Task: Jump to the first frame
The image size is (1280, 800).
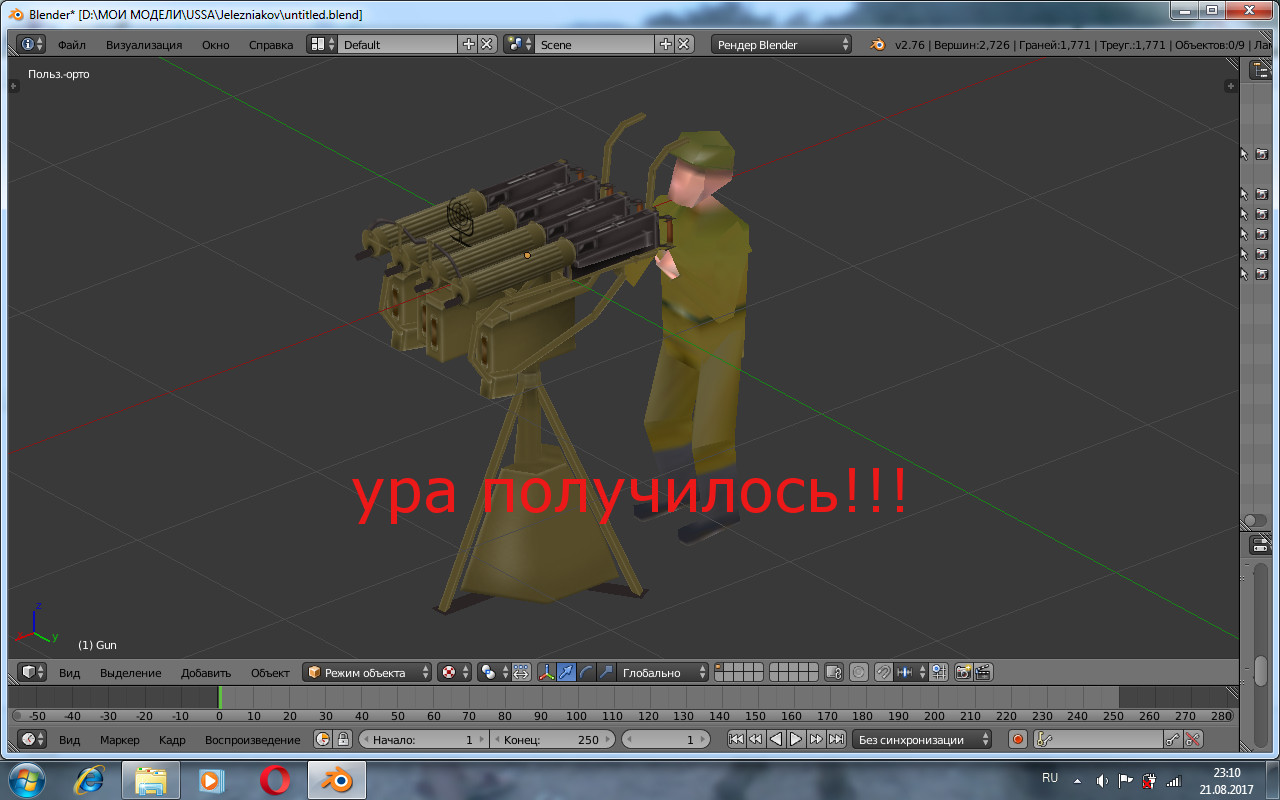Action: click(x=736, y=739)
